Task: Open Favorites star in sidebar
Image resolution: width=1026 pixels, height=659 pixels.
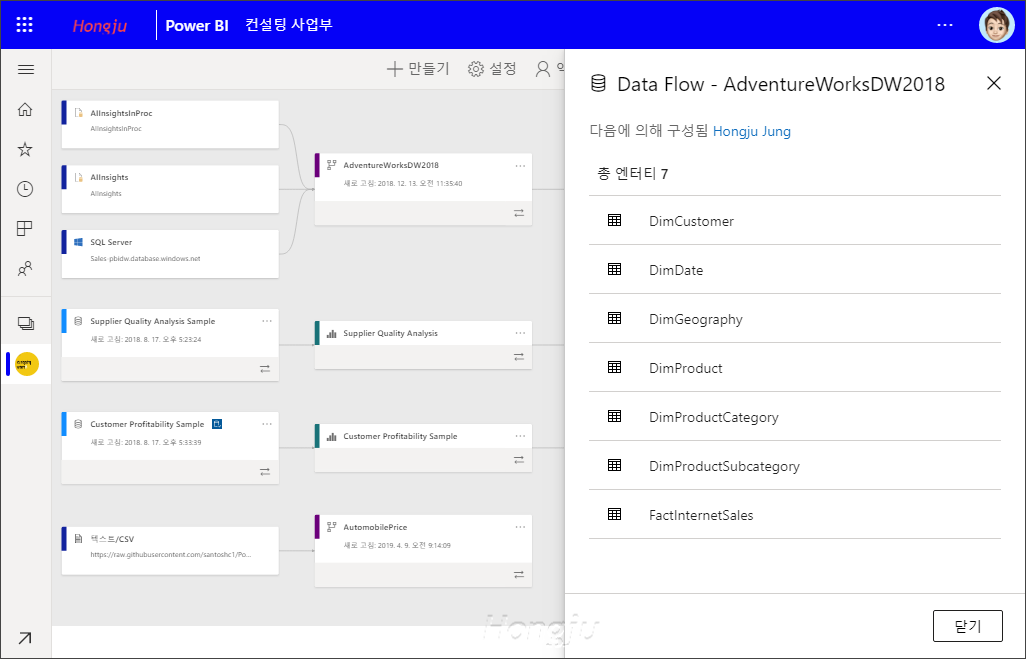Action: 25,149
